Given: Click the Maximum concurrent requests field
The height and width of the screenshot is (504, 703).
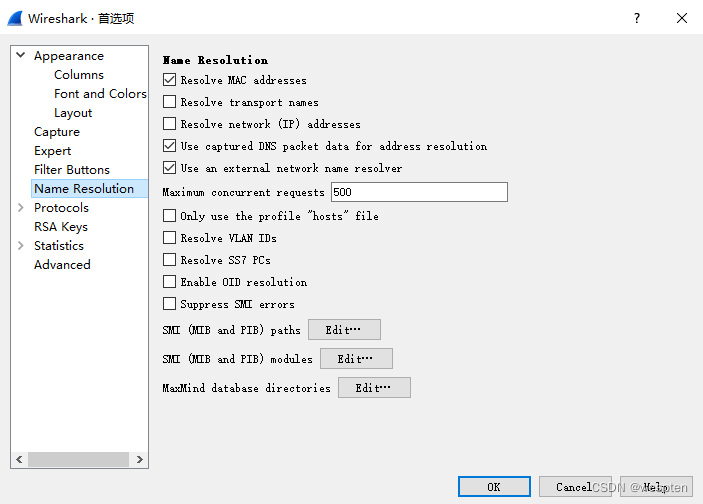Looking at the screenshot, I should tap(419, 192).
